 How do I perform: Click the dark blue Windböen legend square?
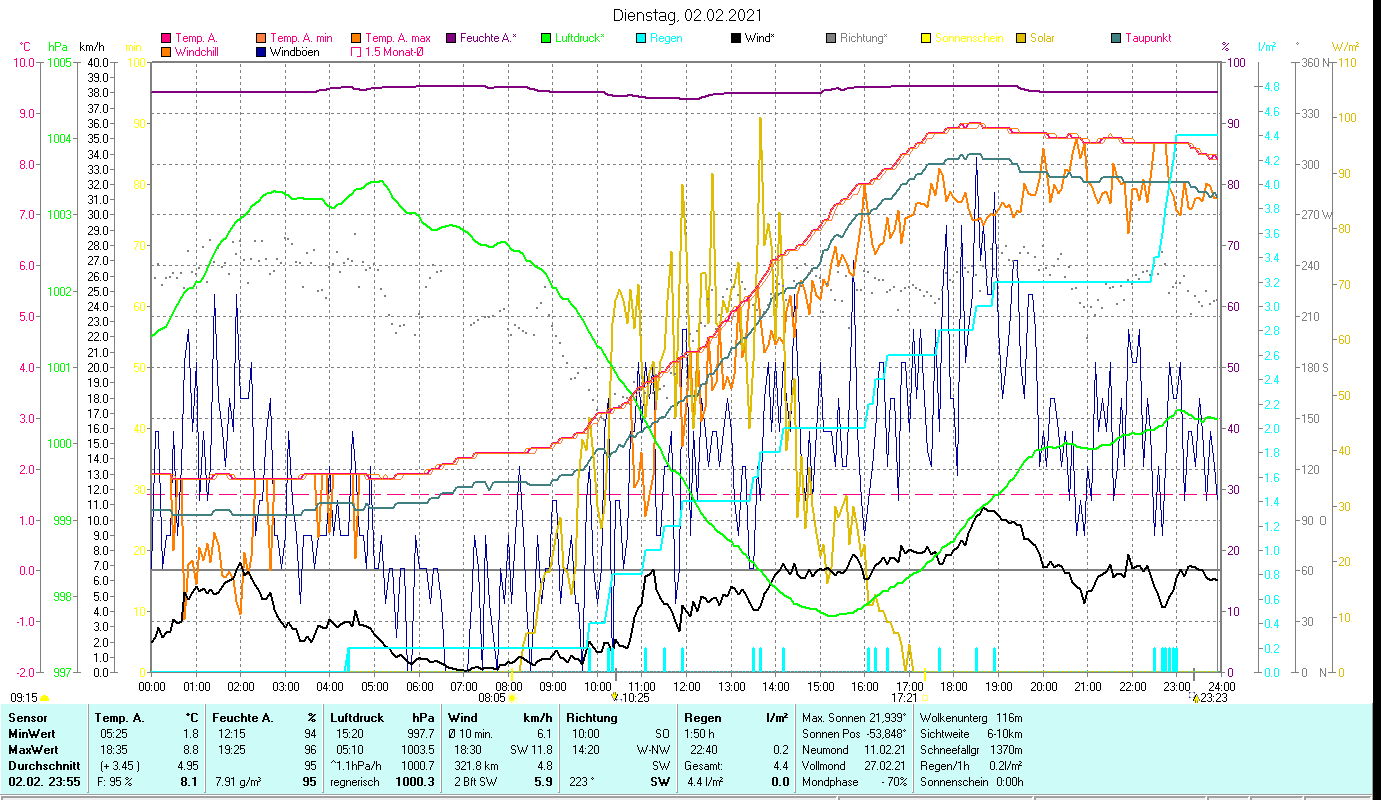261,51
